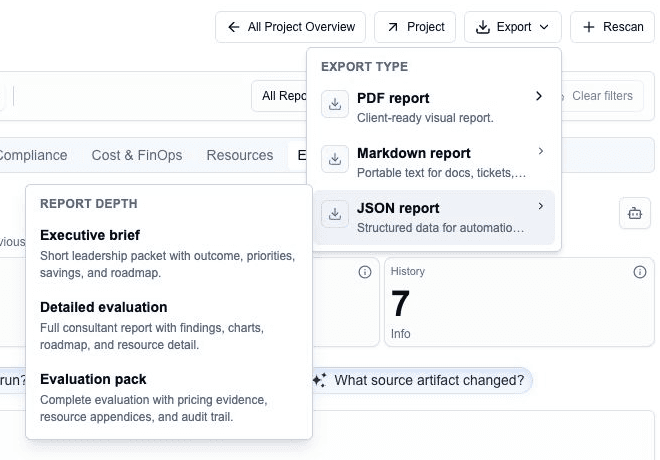660x460 pixels.
Task: Click the chevron on the Export button
Action: coord(544,27)
